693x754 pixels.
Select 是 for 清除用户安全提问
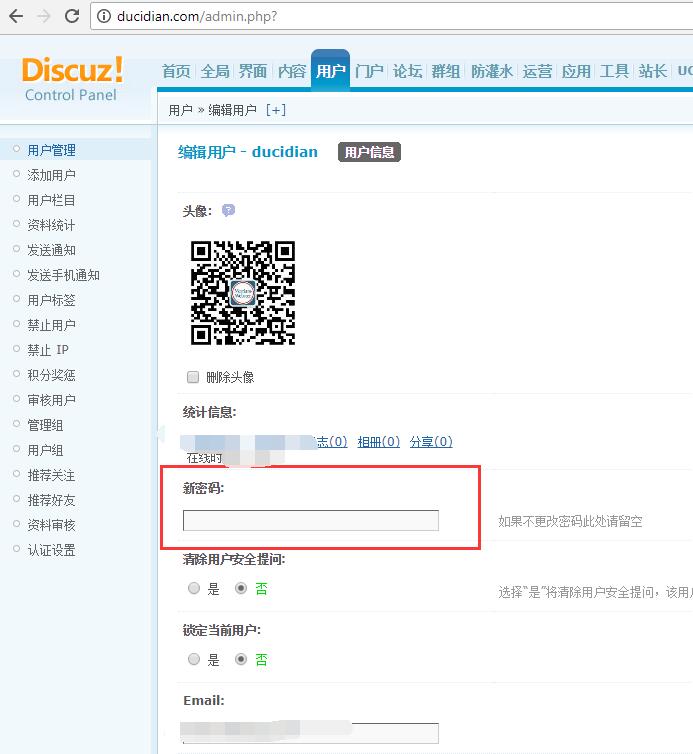point(194,588)
